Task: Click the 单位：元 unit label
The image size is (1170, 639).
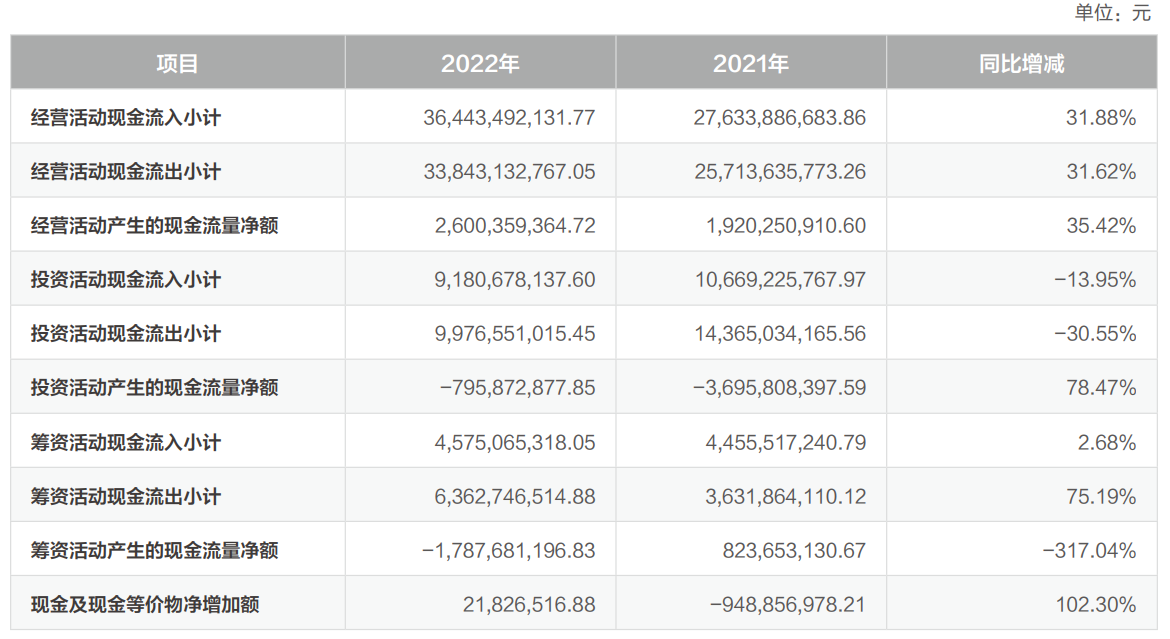Action: coord(1113,13)
